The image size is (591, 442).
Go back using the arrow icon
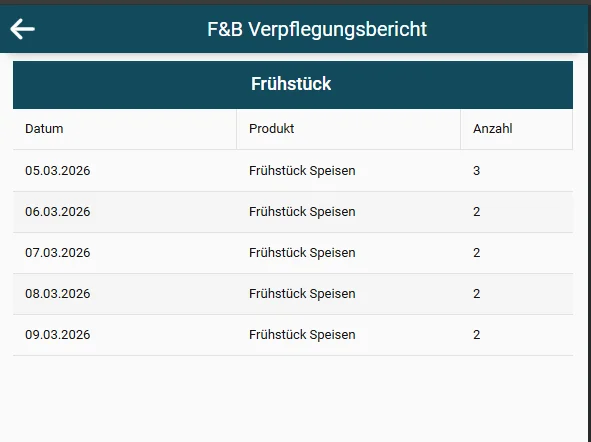(x=23, y=29)
